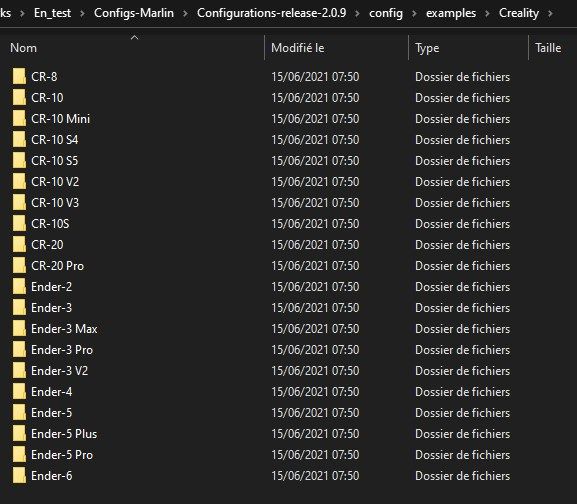This screenshot has width=577, height=504.
Task: Select the Ender-6 folder icon
Action: click(19, 475)
